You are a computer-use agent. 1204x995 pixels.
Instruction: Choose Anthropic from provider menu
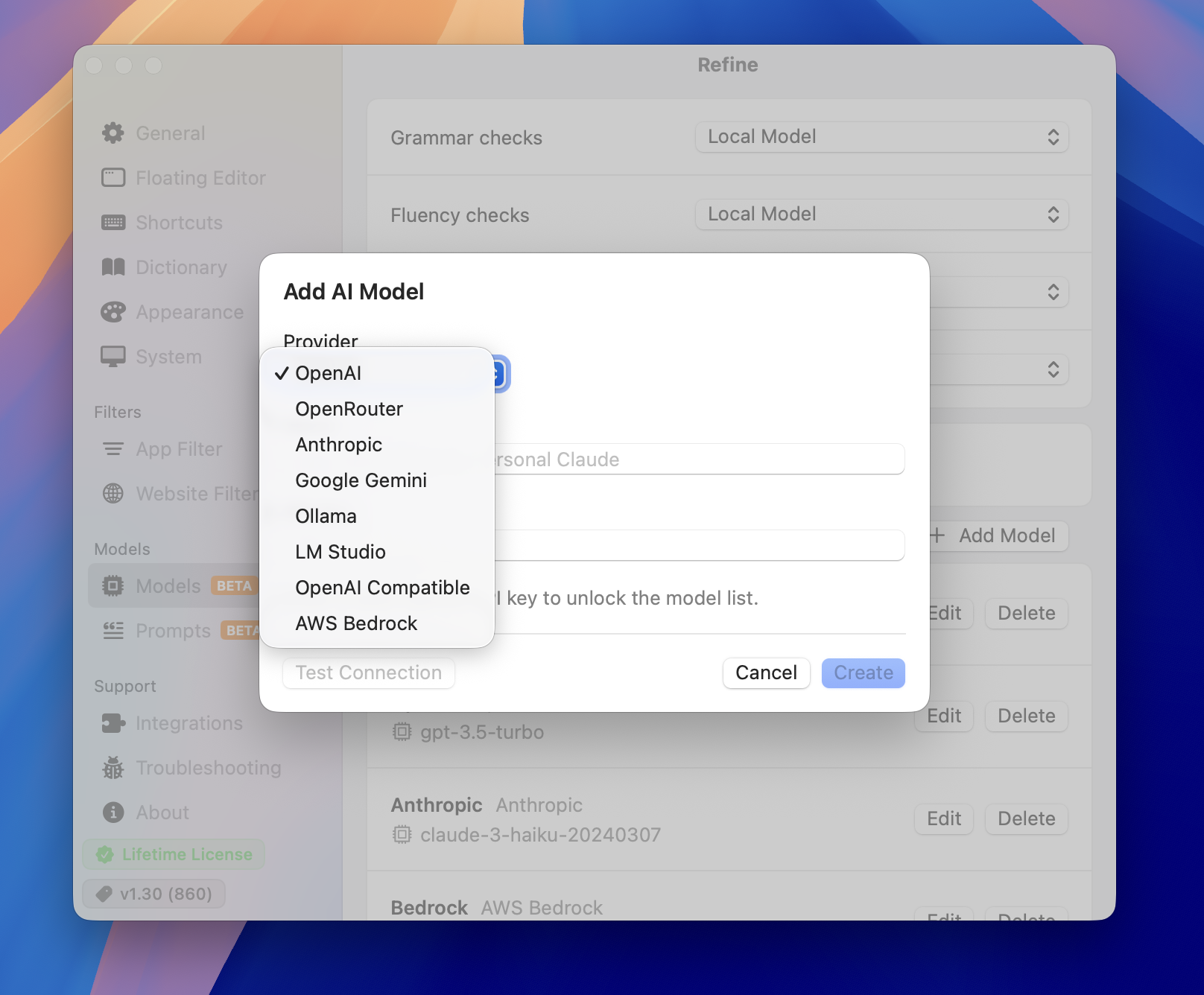tap(377, 445)
